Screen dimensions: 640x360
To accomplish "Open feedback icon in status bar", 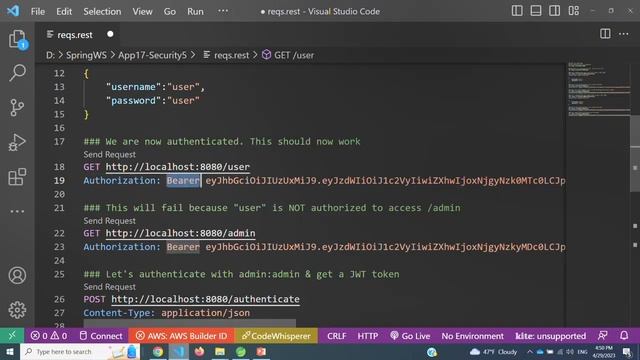I will pos(602,336).
